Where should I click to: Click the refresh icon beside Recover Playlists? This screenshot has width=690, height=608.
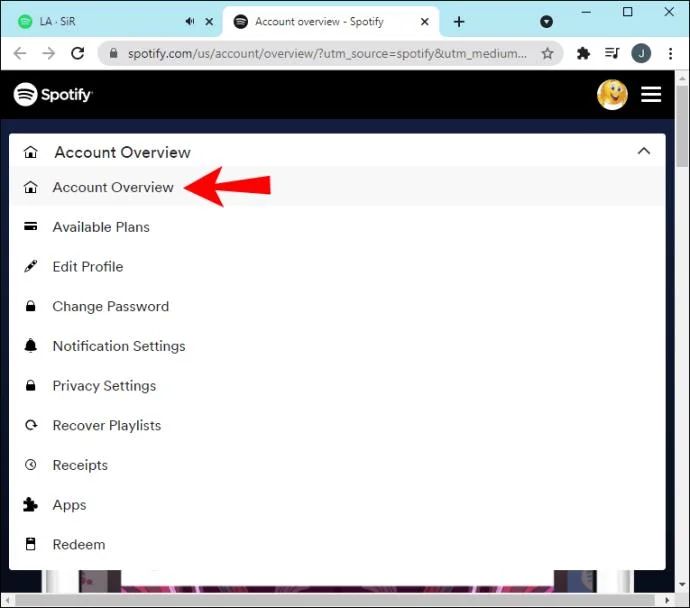[31, 425]
